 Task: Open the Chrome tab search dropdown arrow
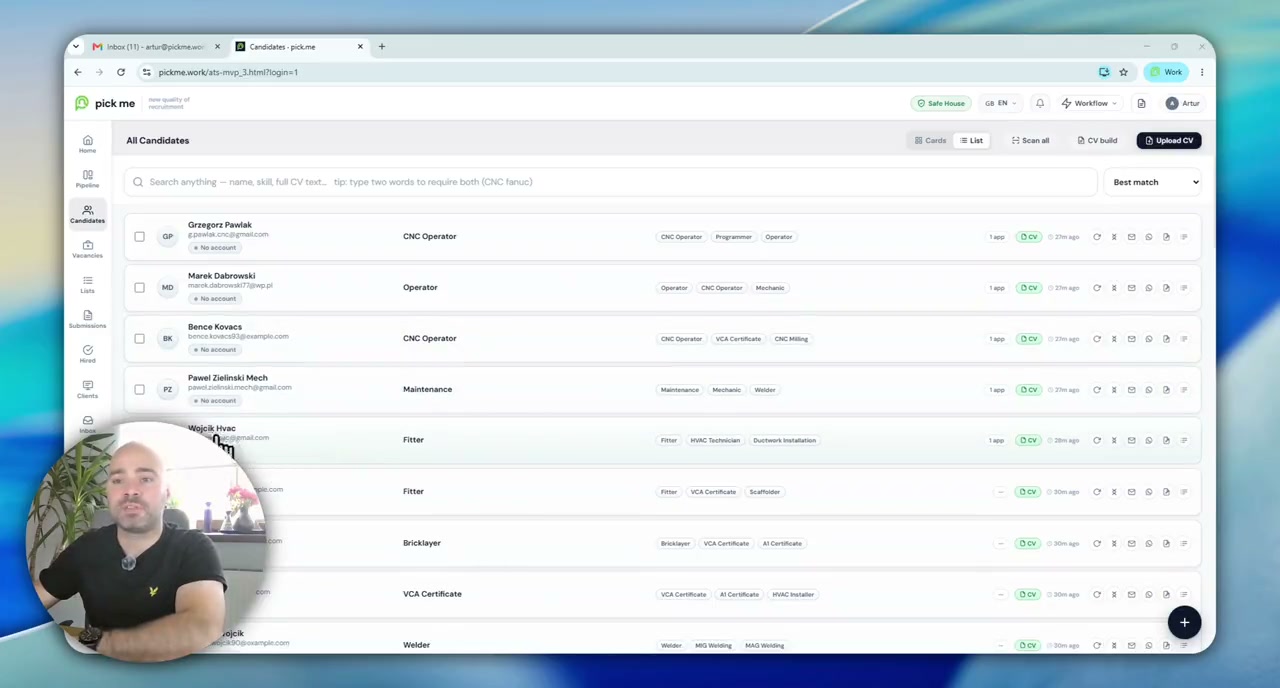click(76, 47)
